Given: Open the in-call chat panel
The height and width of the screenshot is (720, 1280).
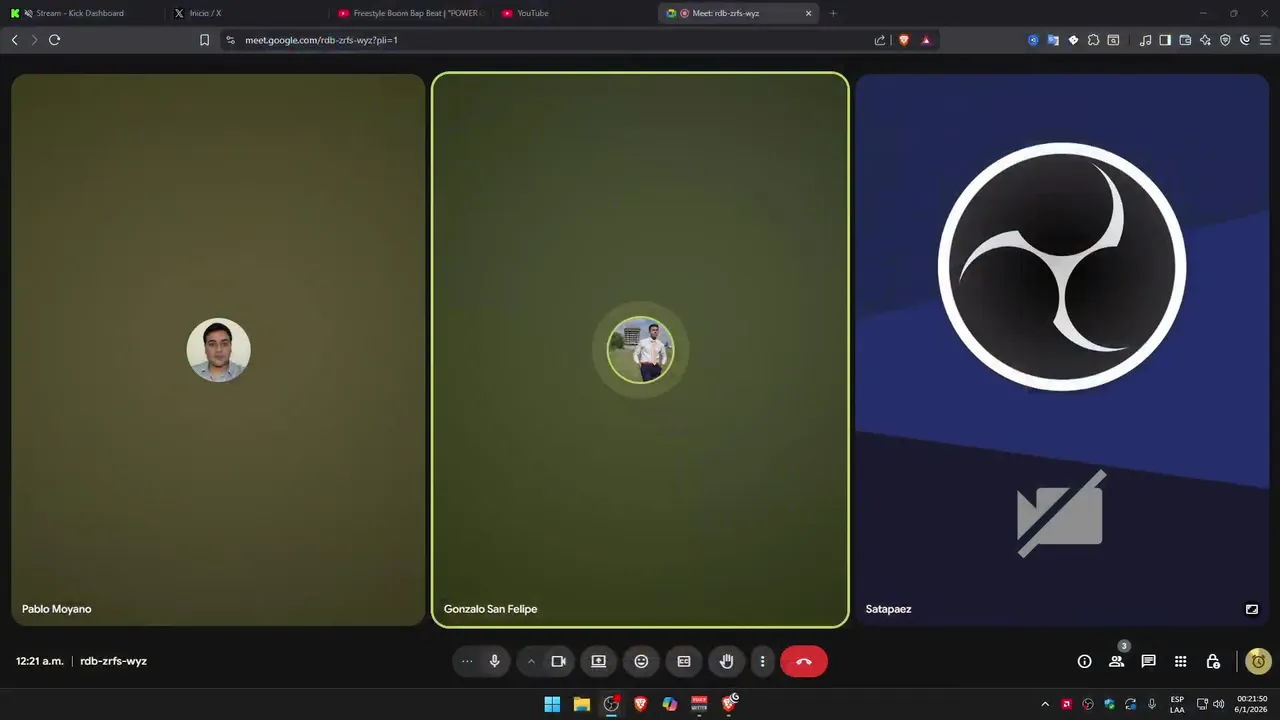Looking at the screenshot, I should point(1148,661).
